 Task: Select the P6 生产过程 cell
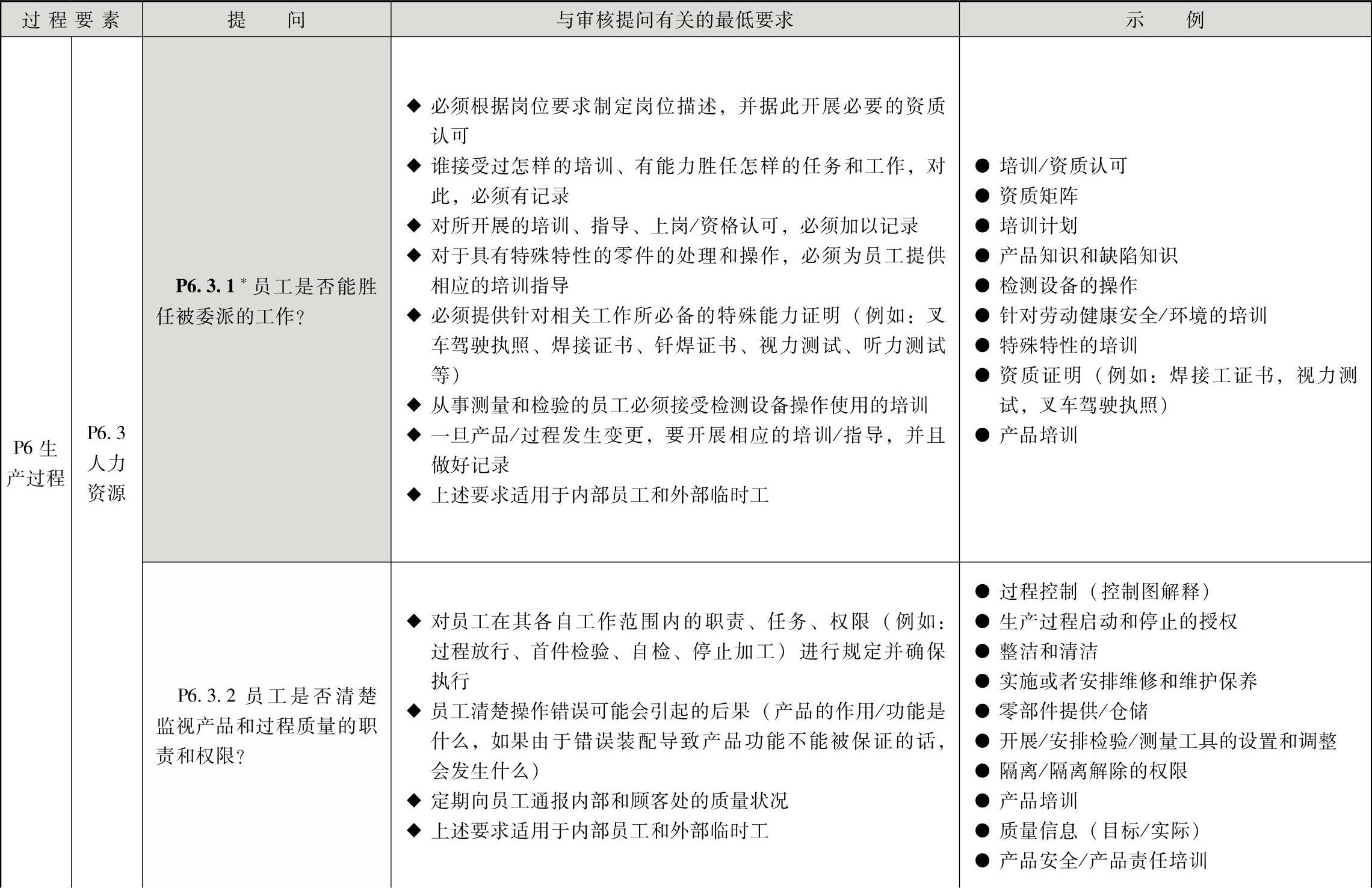click(x=36, y=463)
